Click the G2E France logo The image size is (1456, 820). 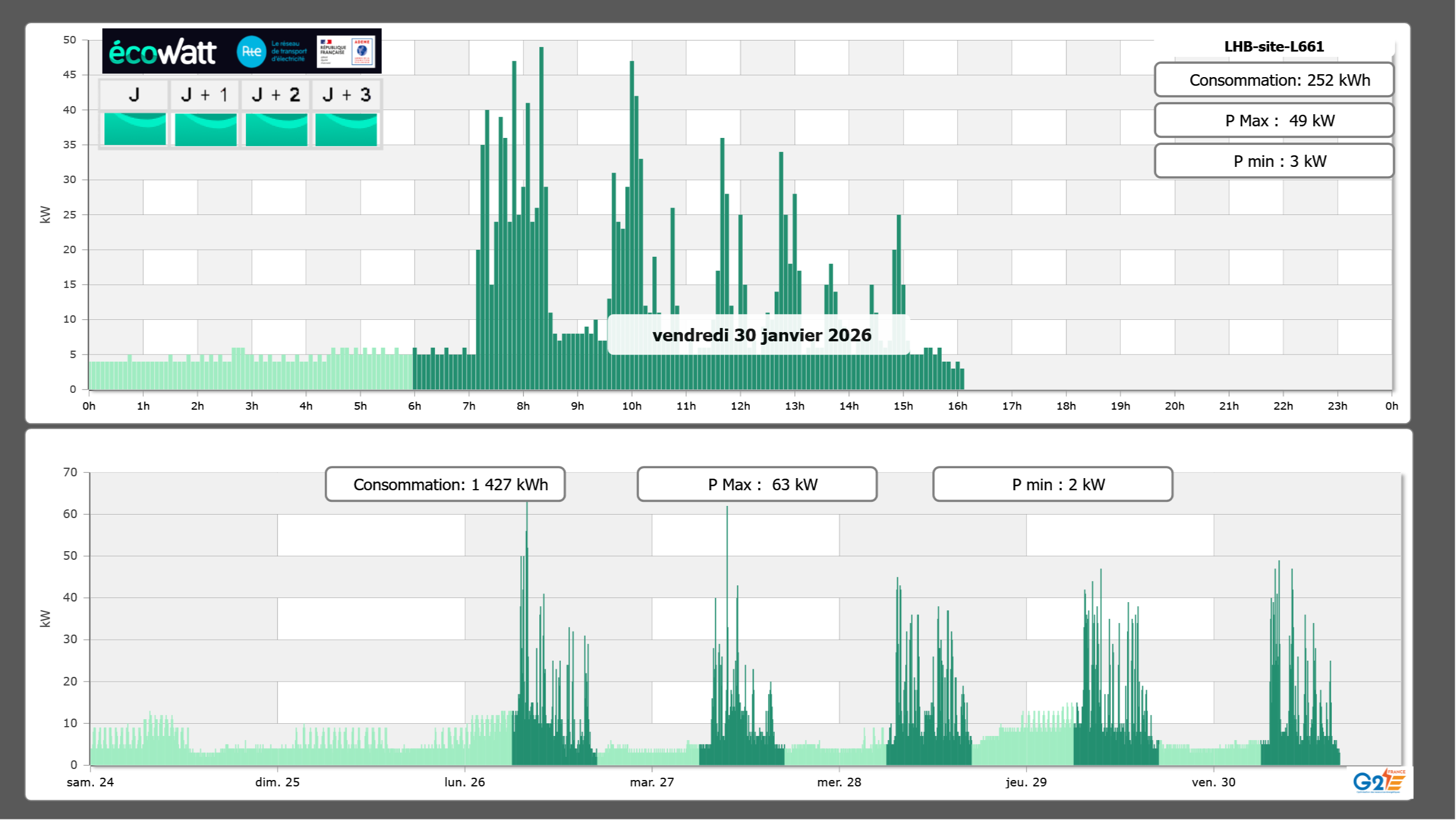click(1378, 782)
